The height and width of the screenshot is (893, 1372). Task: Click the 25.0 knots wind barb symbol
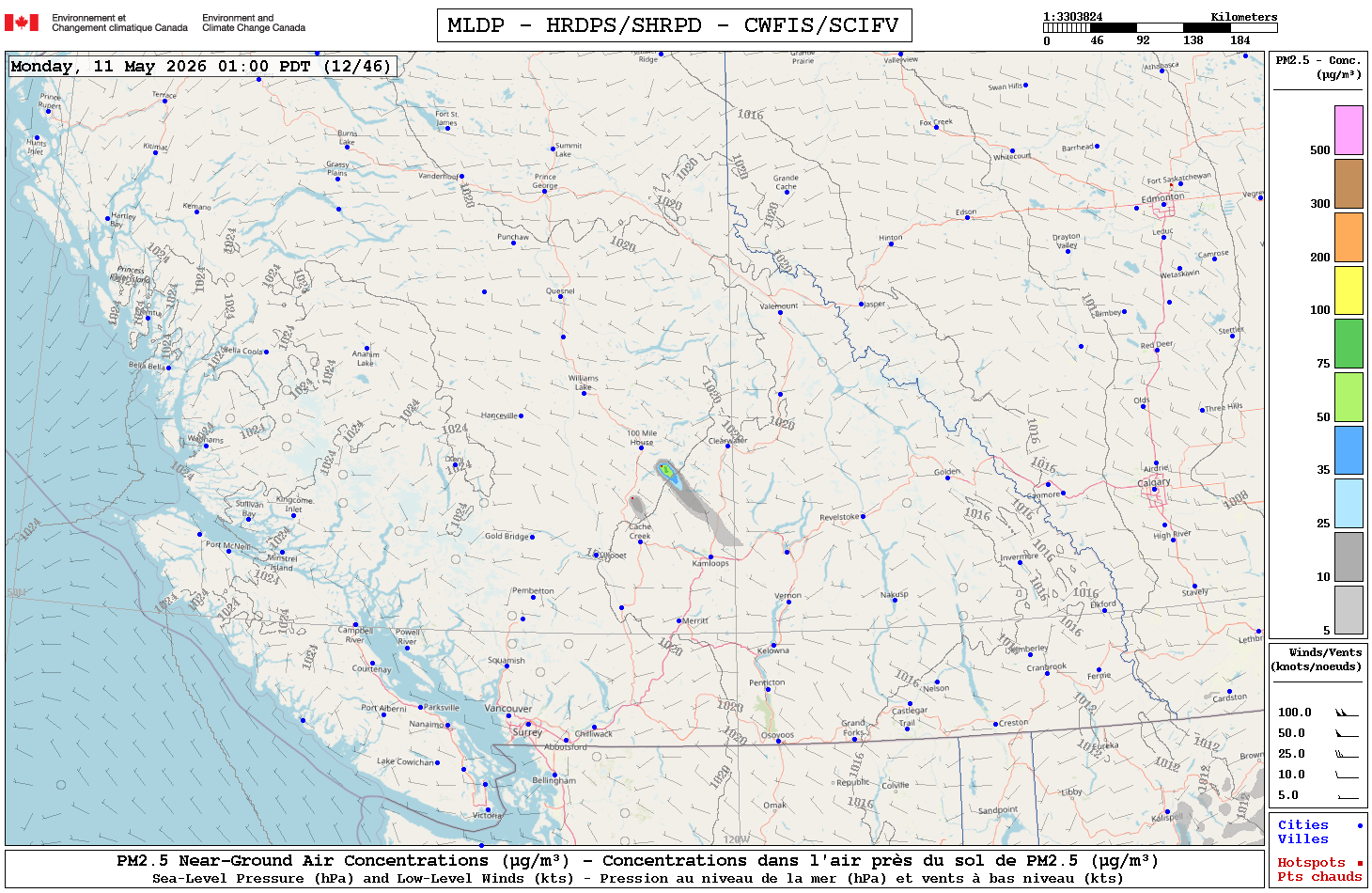(x=1347, y=754)
